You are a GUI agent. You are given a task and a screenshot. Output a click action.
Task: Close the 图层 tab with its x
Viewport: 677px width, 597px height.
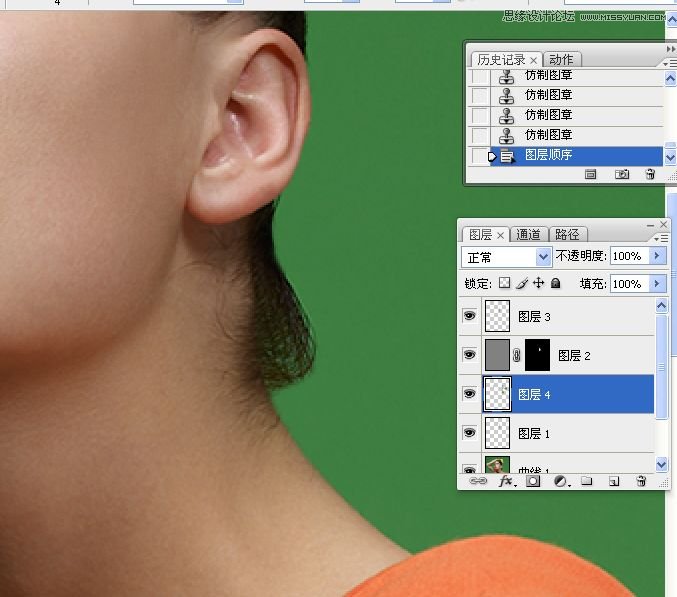click(x=500, y=235)
